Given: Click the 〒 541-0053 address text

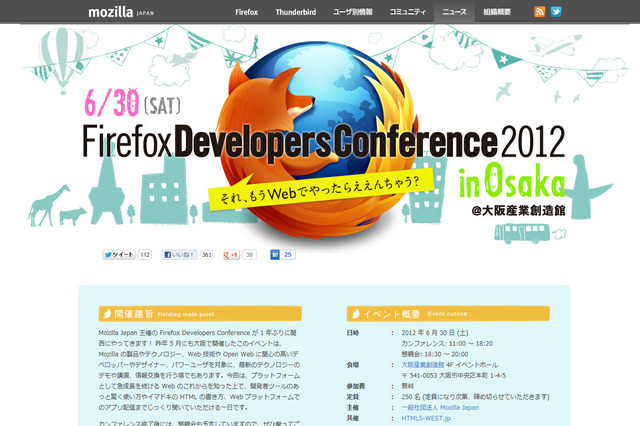Looking at the screenshot, I should pyautogui.click(x=453, y=375).
